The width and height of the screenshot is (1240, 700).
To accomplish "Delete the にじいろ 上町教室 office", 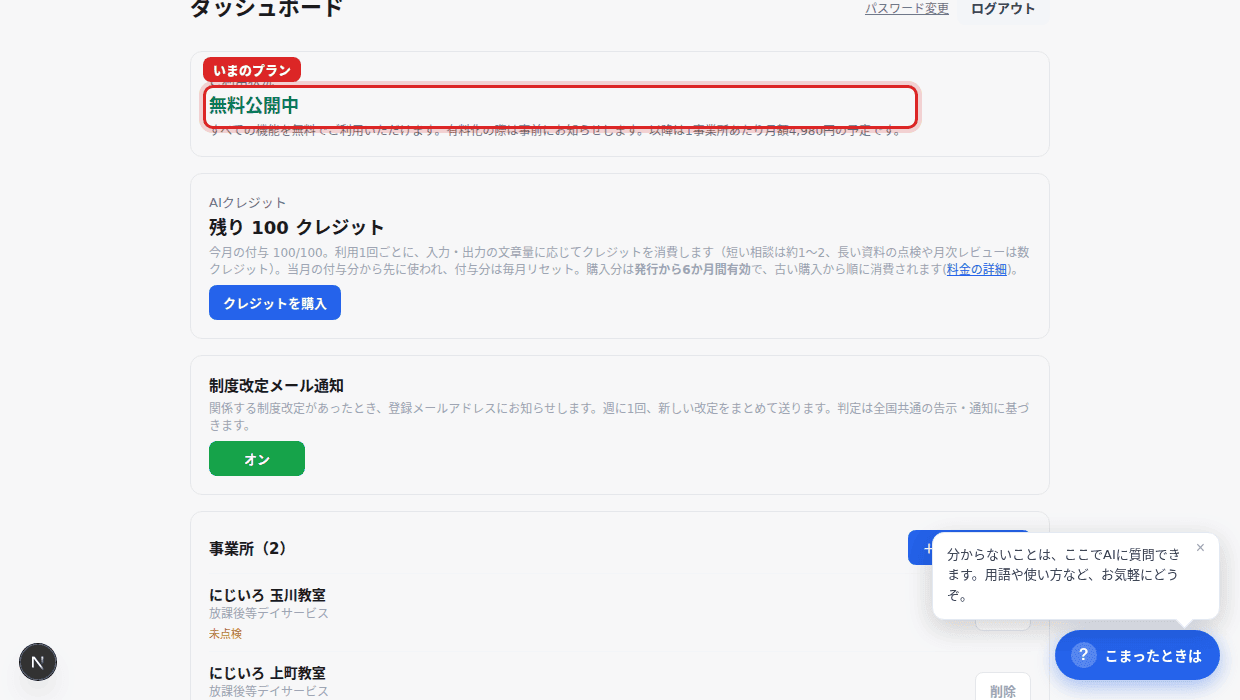I will 1003,690.
